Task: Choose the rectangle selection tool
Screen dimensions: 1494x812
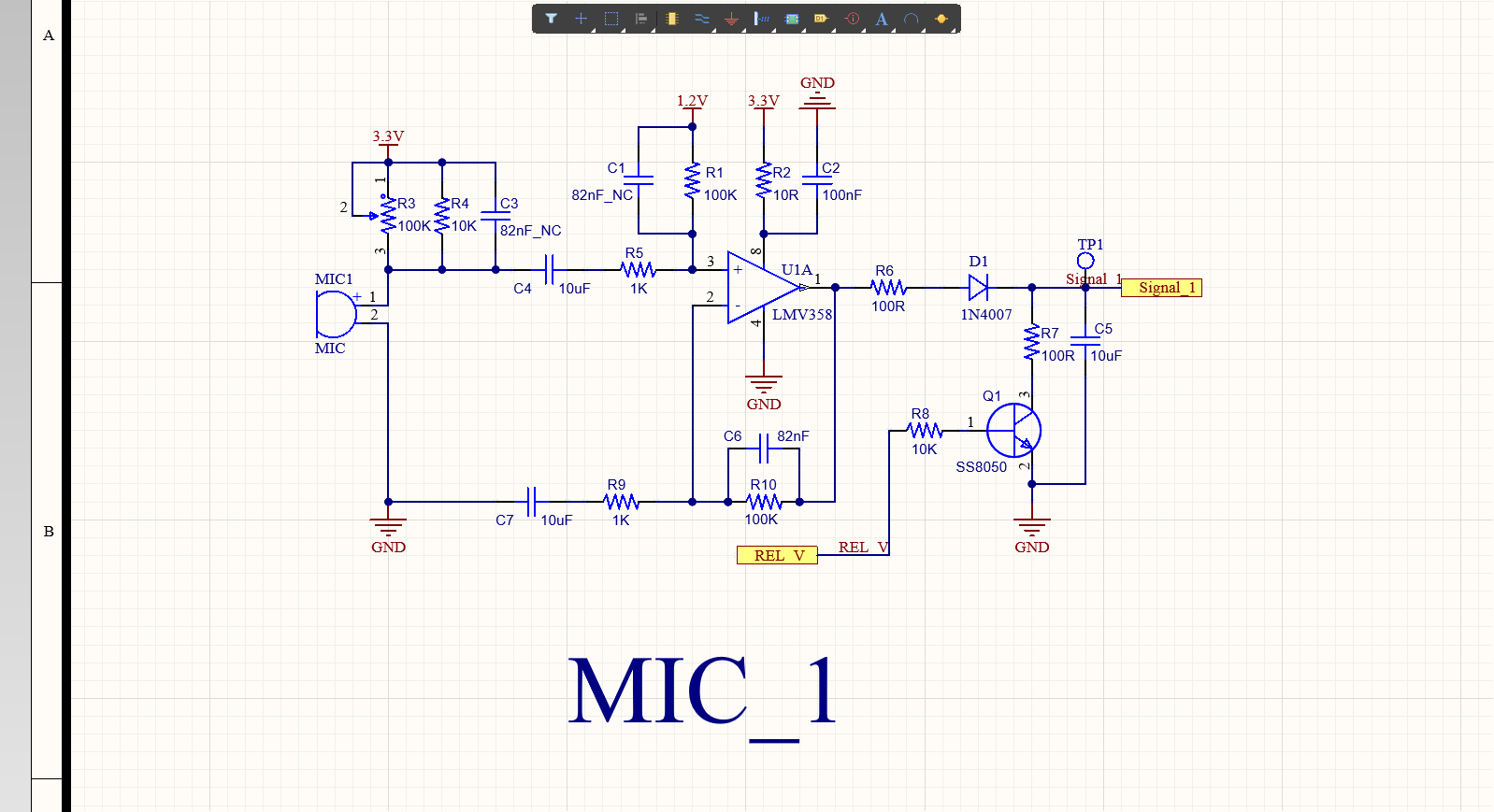Action: coord(611,19)
